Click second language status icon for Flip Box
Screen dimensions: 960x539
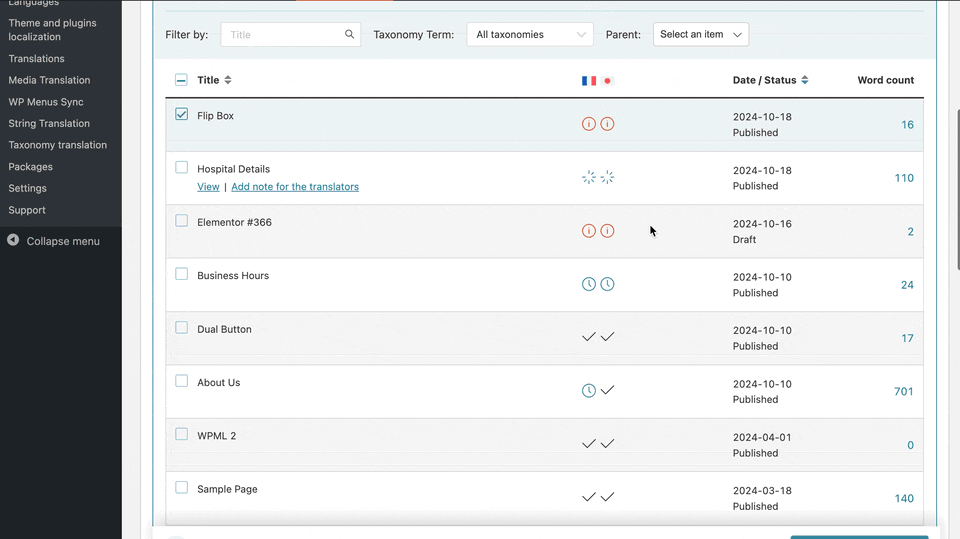[607, 124]
